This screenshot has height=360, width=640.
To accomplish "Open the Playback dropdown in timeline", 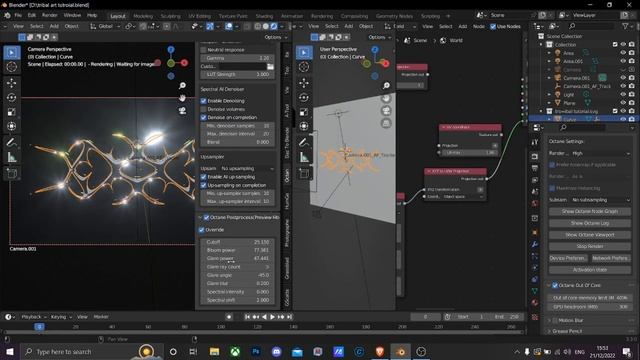I will [33, 317].
